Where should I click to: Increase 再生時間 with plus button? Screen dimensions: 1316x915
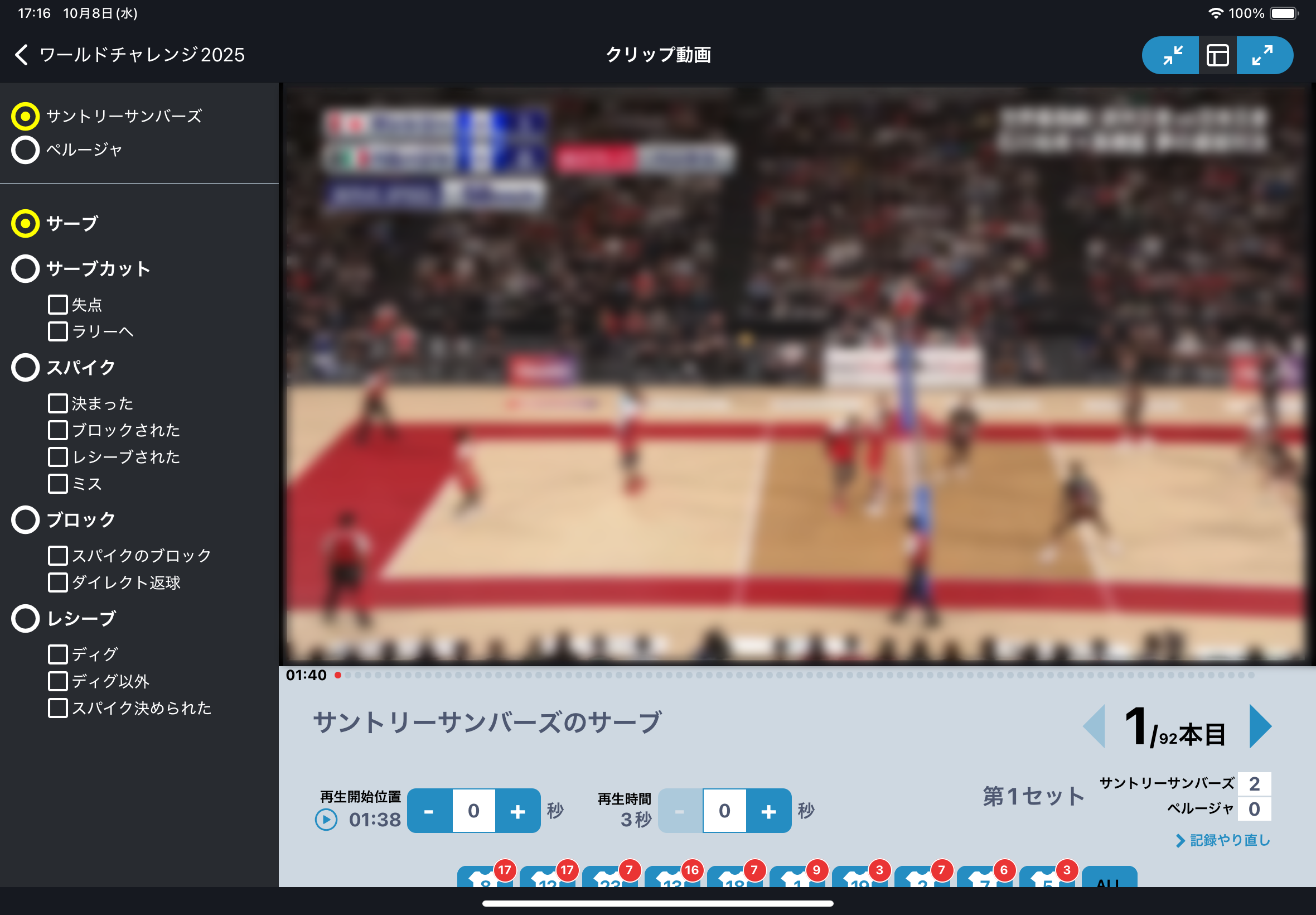pos(768,811)
